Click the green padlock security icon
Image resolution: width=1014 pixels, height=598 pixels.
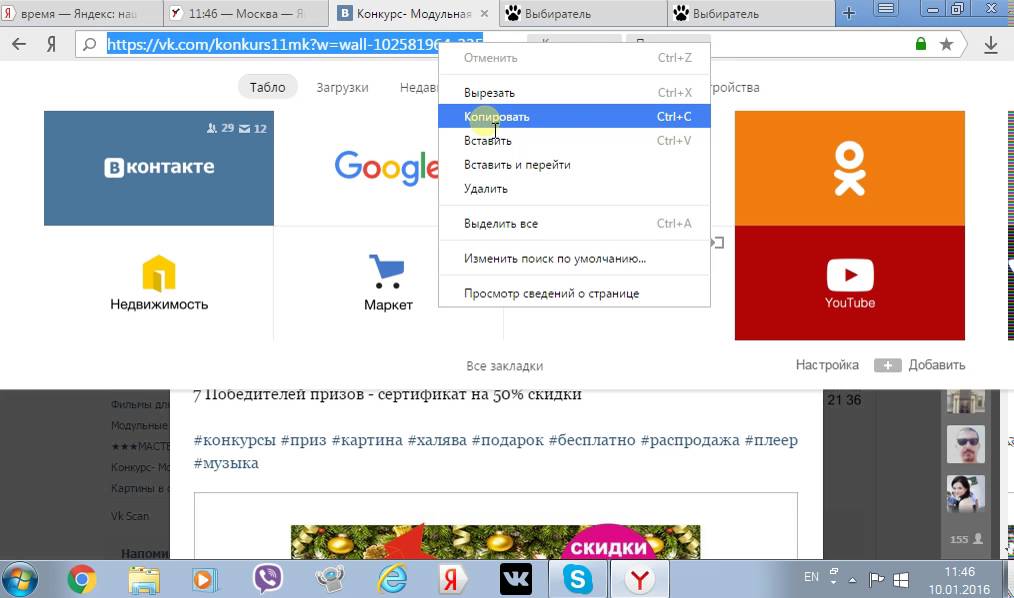[921, 44]
